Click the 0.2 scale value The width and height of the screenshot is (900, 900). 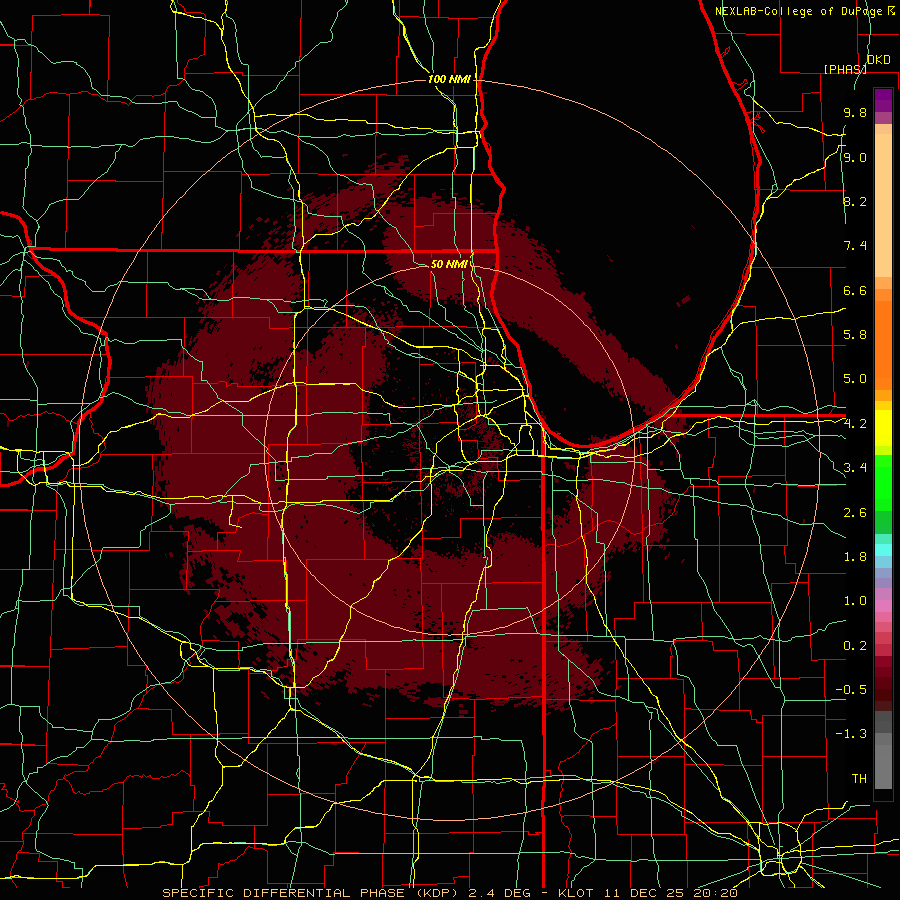tap(855, 645)
